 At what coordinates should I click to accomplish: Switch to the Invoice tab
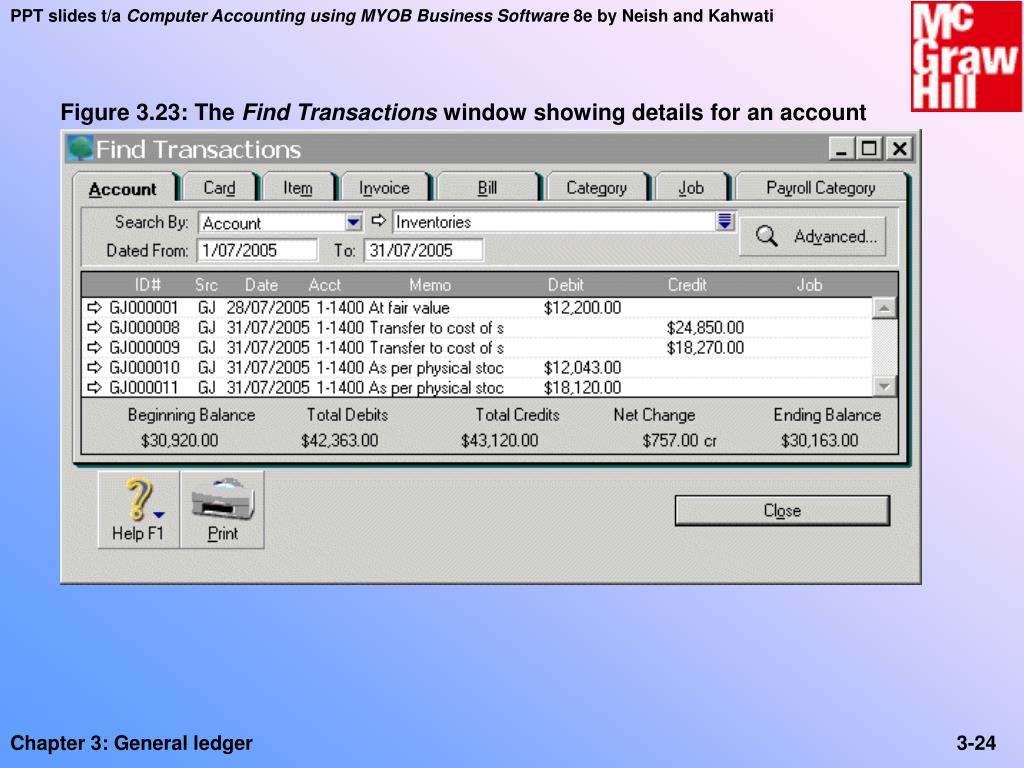(x=384, y=188)
